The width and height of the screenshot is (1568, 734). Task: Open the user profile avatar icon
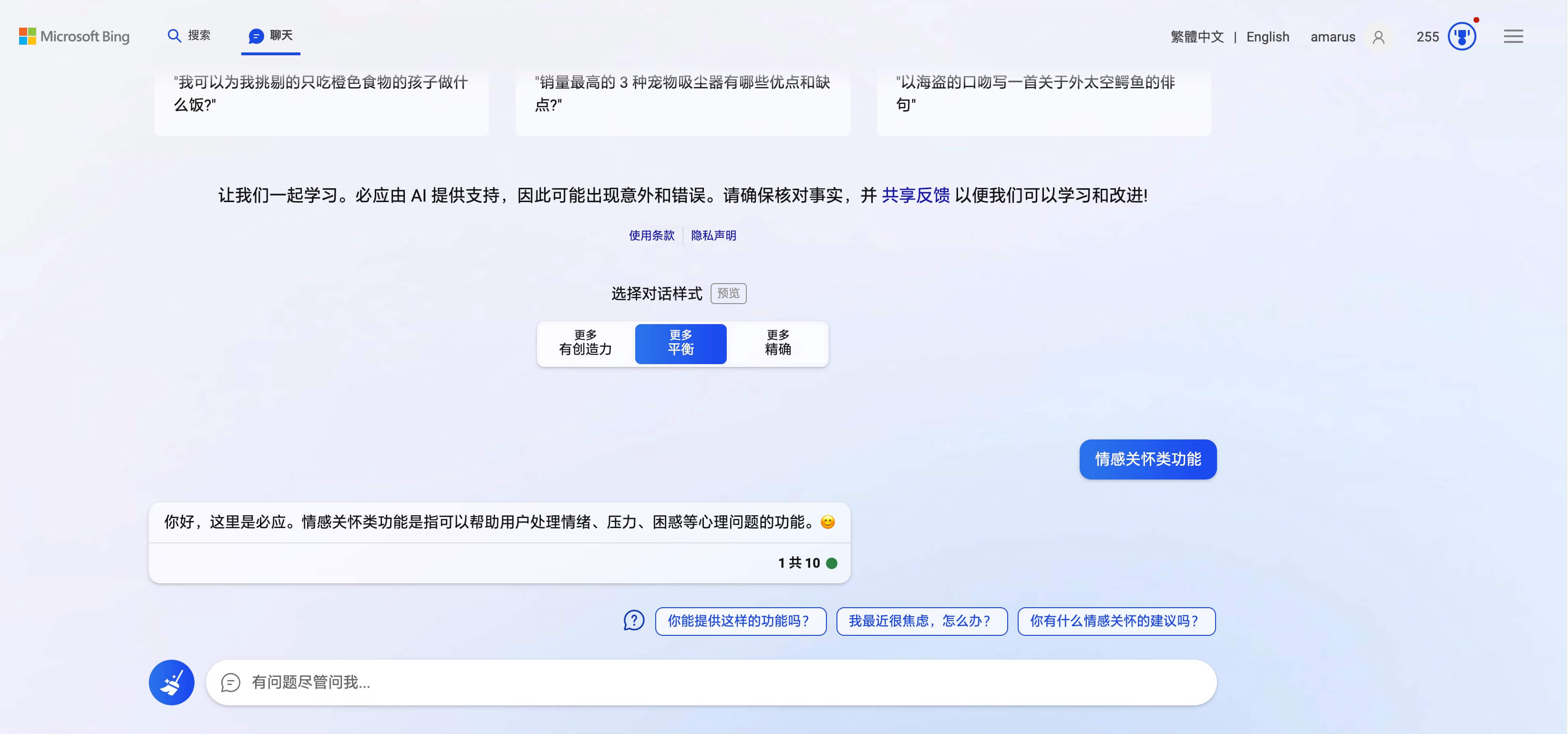pos(1379,37)
